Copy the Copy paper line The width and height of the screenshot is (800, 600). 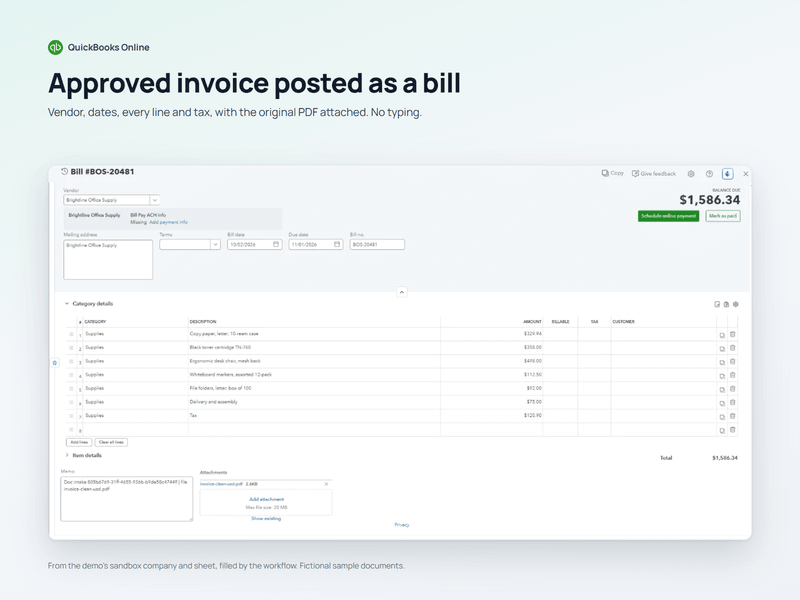coord(722,335)
